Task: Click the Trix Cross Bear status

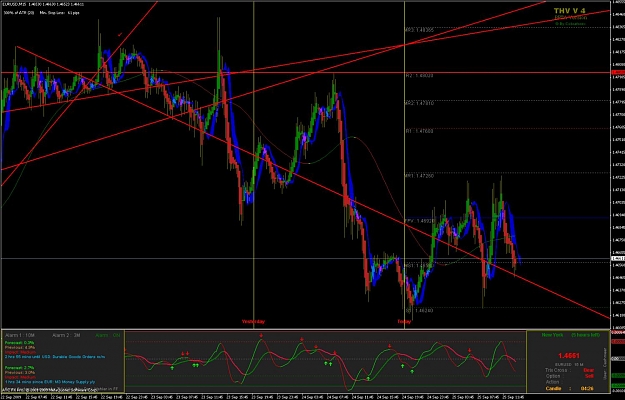Action: point(570,370)
